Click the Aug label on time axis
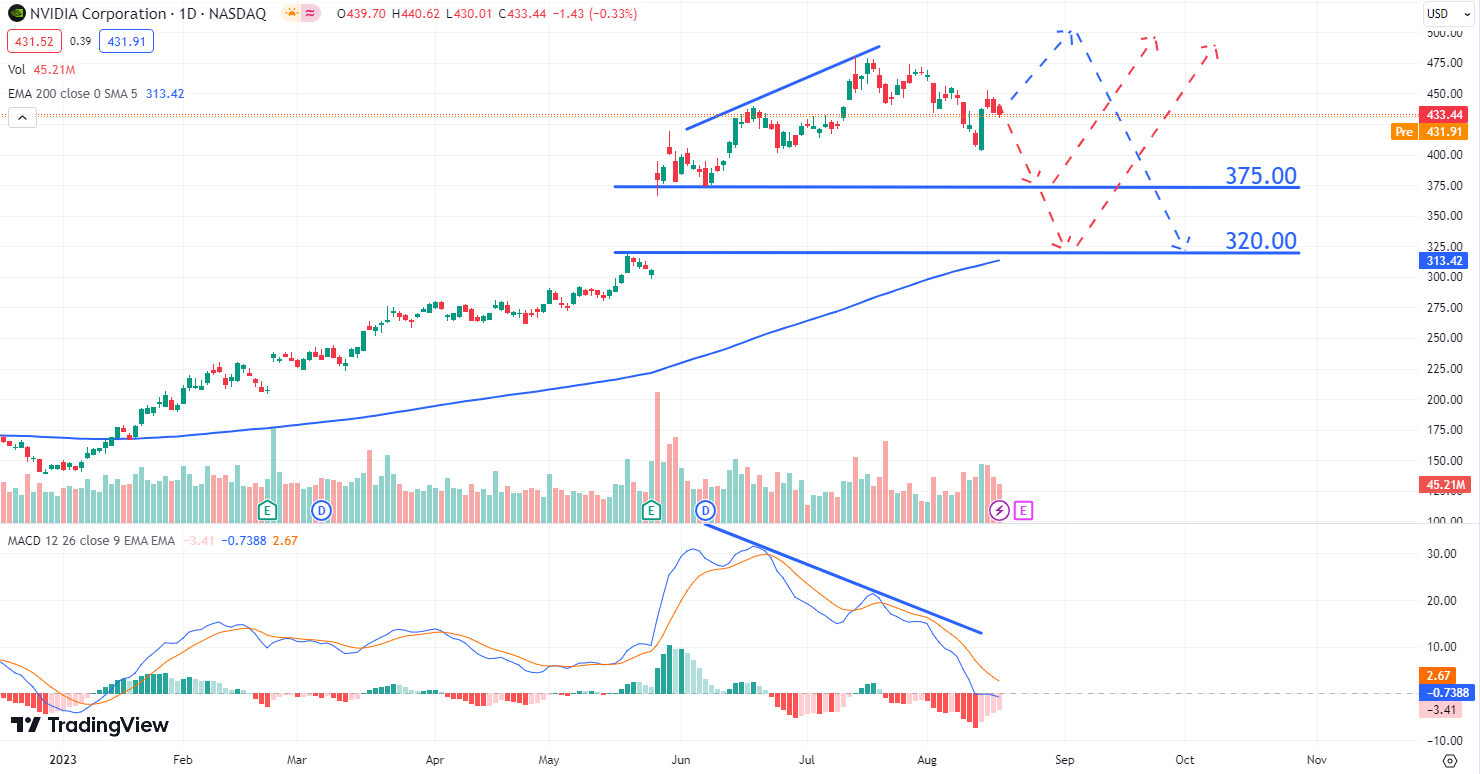The image size is (1480, 774). tap(927, 759)
